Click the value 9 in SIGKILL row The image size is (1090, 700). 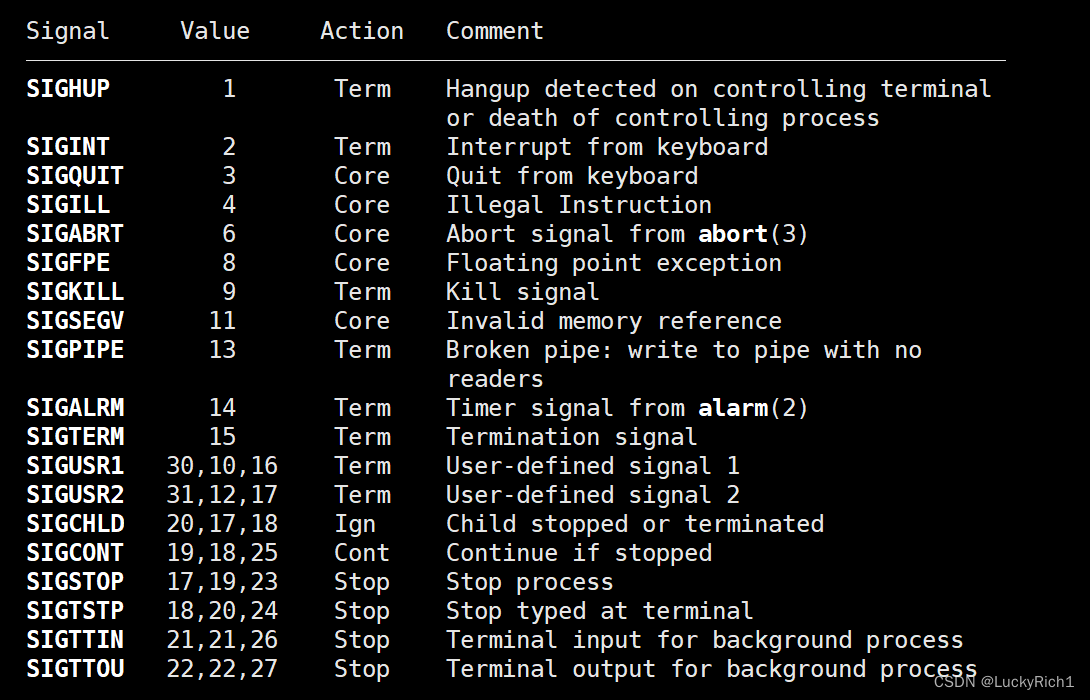click(x=229, y=292)
